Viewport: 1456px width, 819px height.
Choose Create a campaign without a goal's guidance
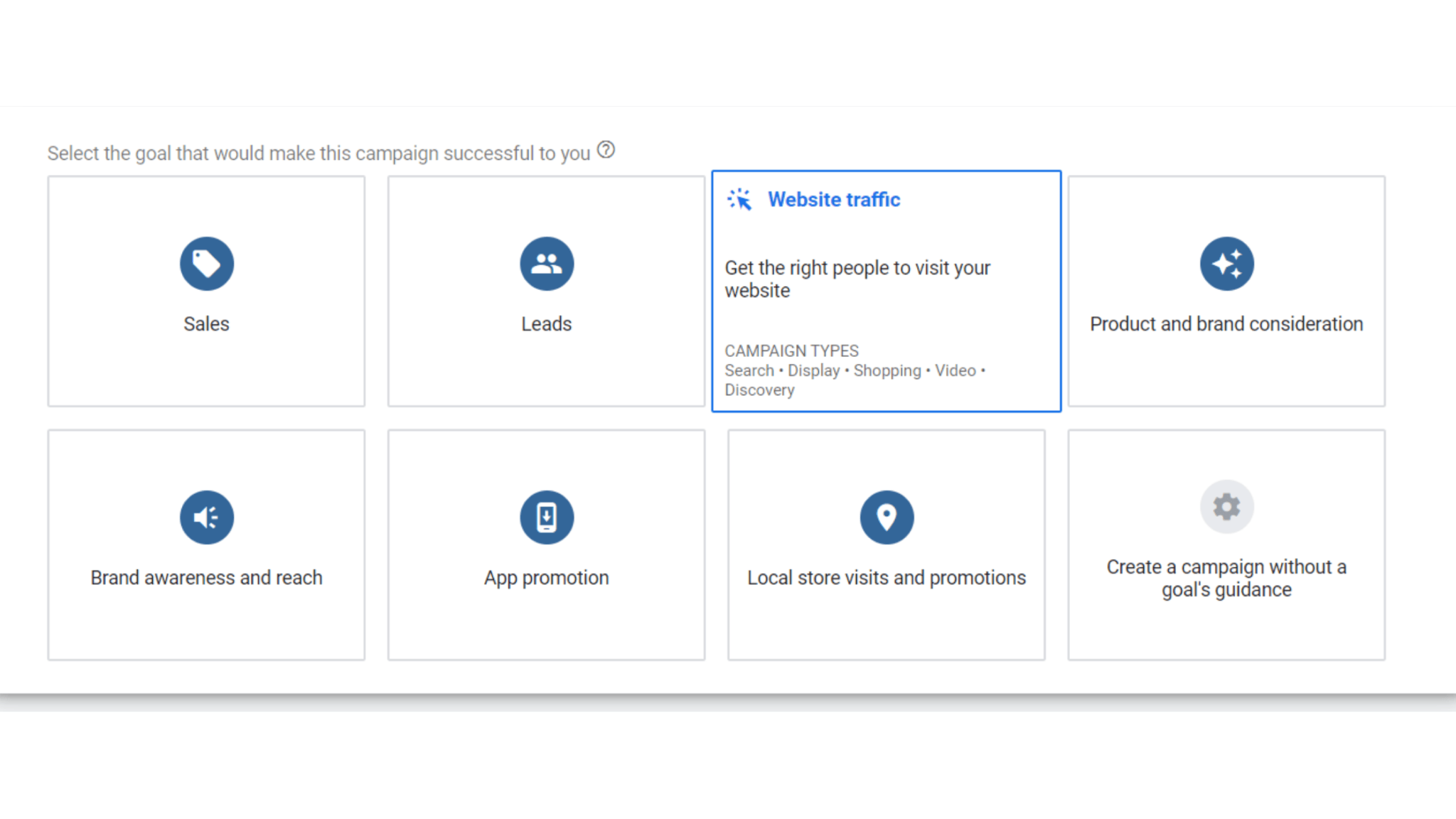(1226, 578)
